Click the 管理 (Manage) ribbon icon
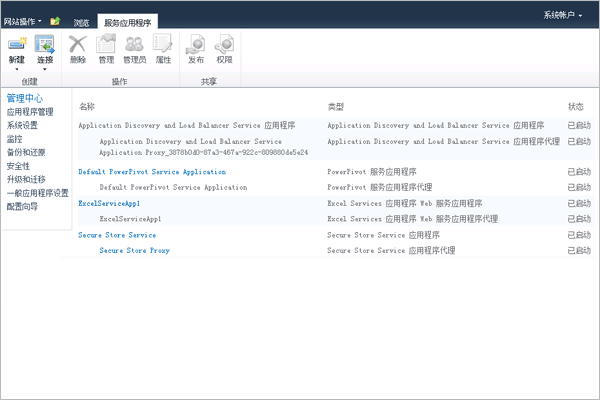The width and height of the screenshot is (600, 400). pos(106,43)
